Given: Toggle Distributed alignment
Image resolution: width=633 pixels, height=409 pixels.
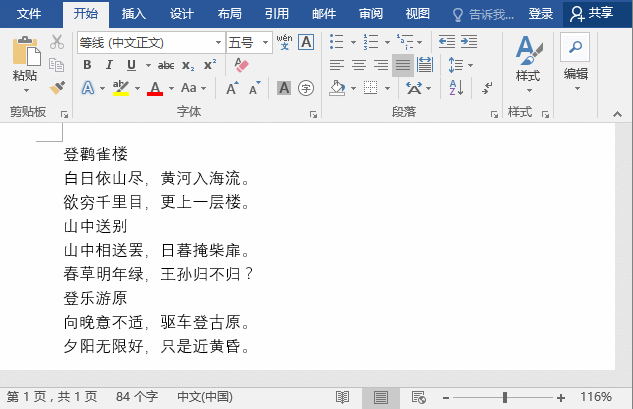Looking at the screenshot, I should [425, 65].
